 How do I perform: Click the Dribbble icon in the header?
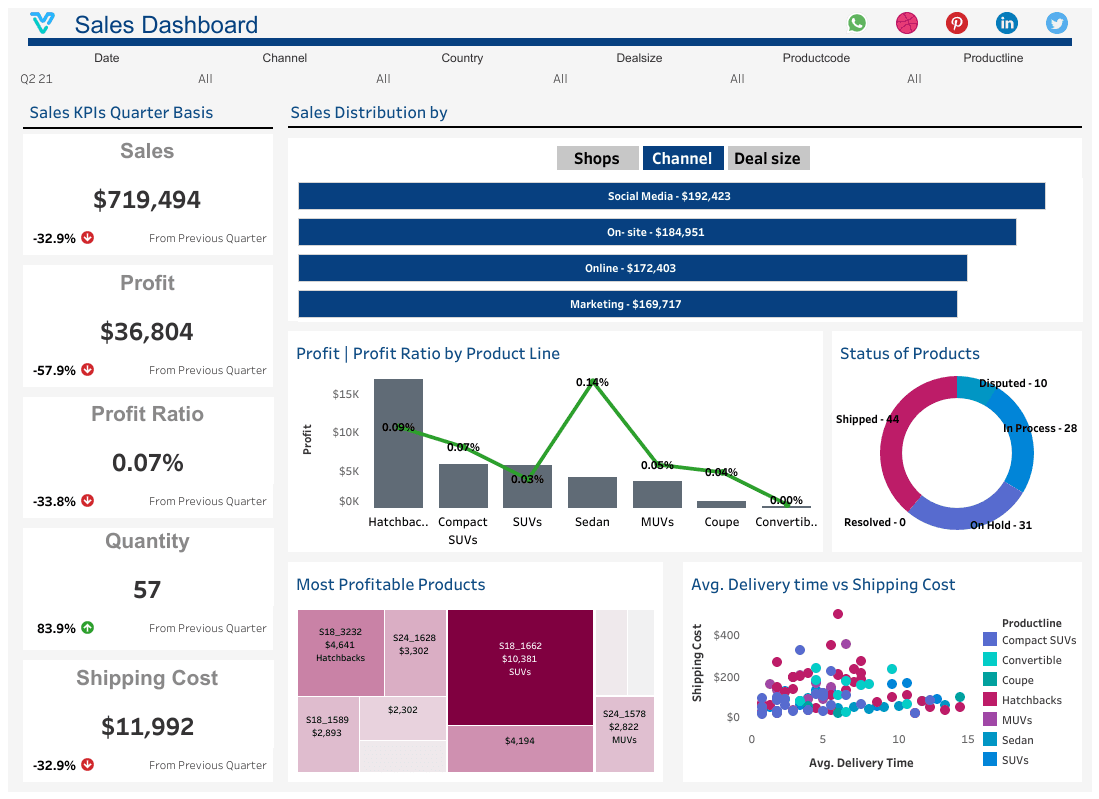(906, 22)
